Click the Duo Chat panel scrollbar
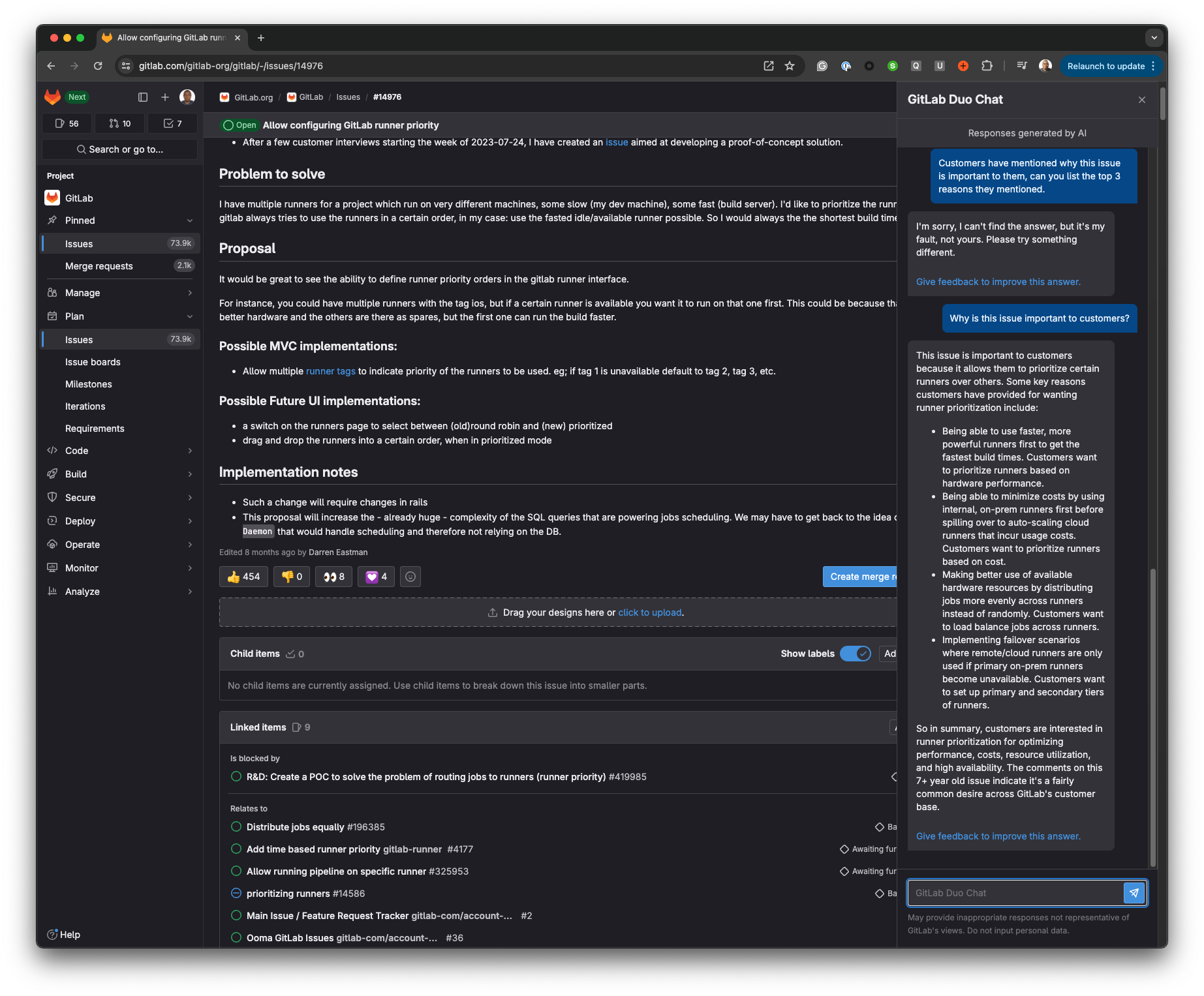 click(1153, 717)
